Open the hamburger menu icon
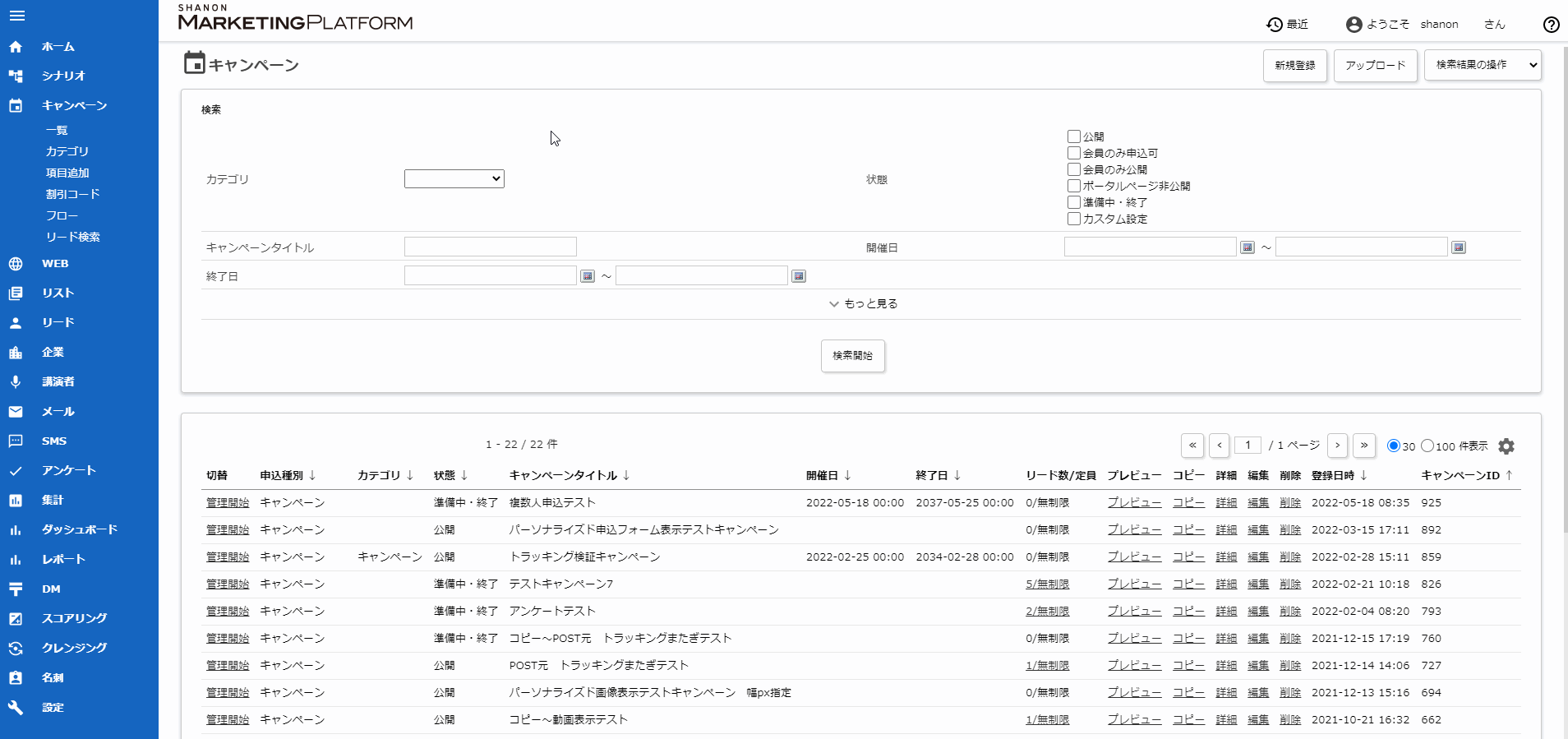The width and height of the screenshot is (1568, 739). (16, 16)
